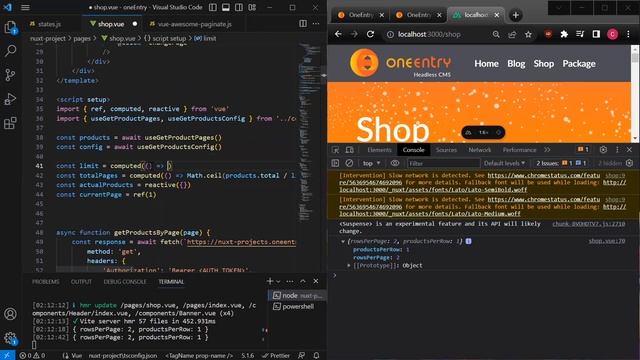Open the VS Code Explorer view
This screenshot has height=360, width=640.
(x=10, y=27)
